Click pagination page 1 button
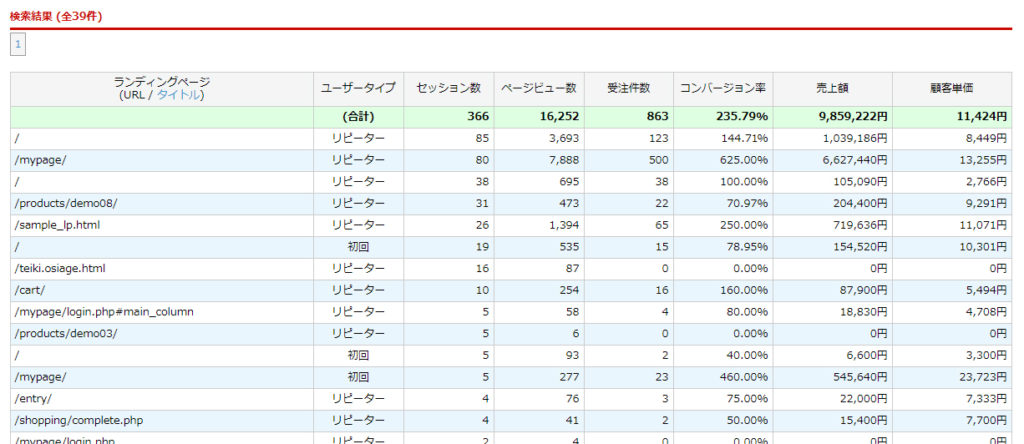Screen dimensions: 1024x444 tap(18, 45)
